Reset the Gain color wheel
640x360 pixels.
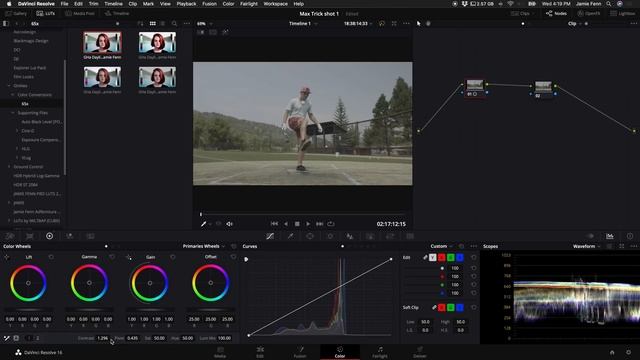click(x=173, y=257)
